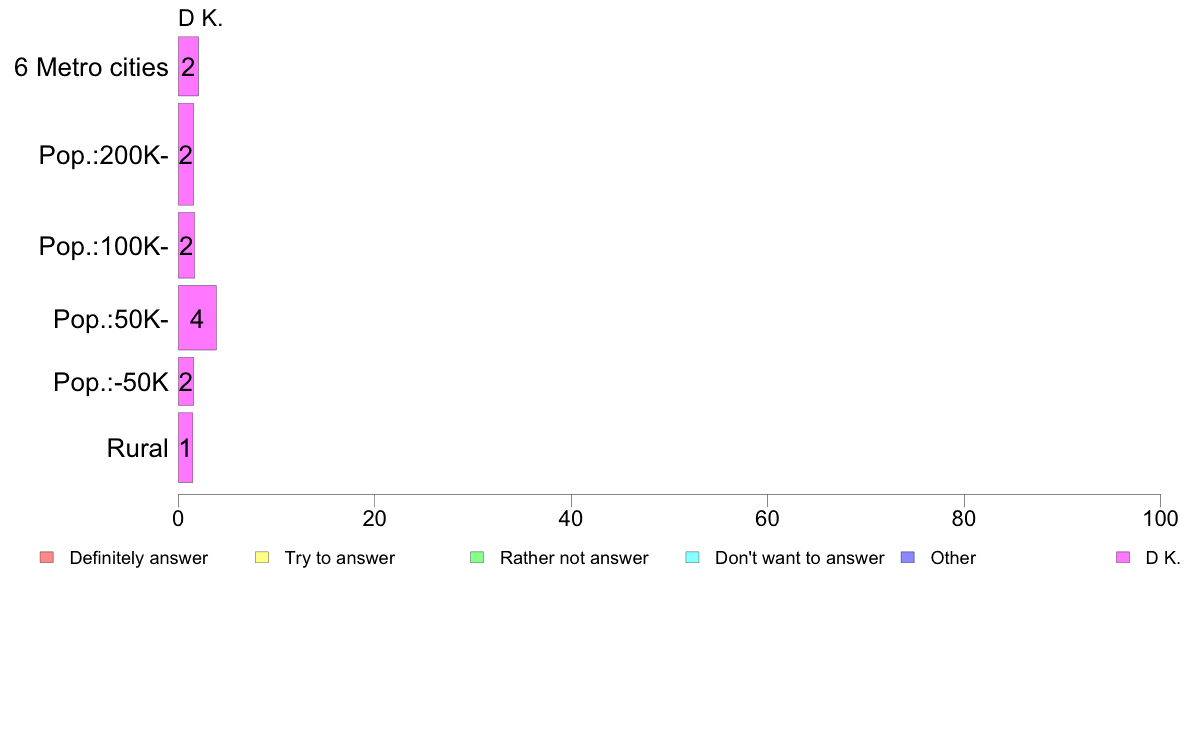
Task: Select the 6 Metro cities bar
Action: coord(188,66)
